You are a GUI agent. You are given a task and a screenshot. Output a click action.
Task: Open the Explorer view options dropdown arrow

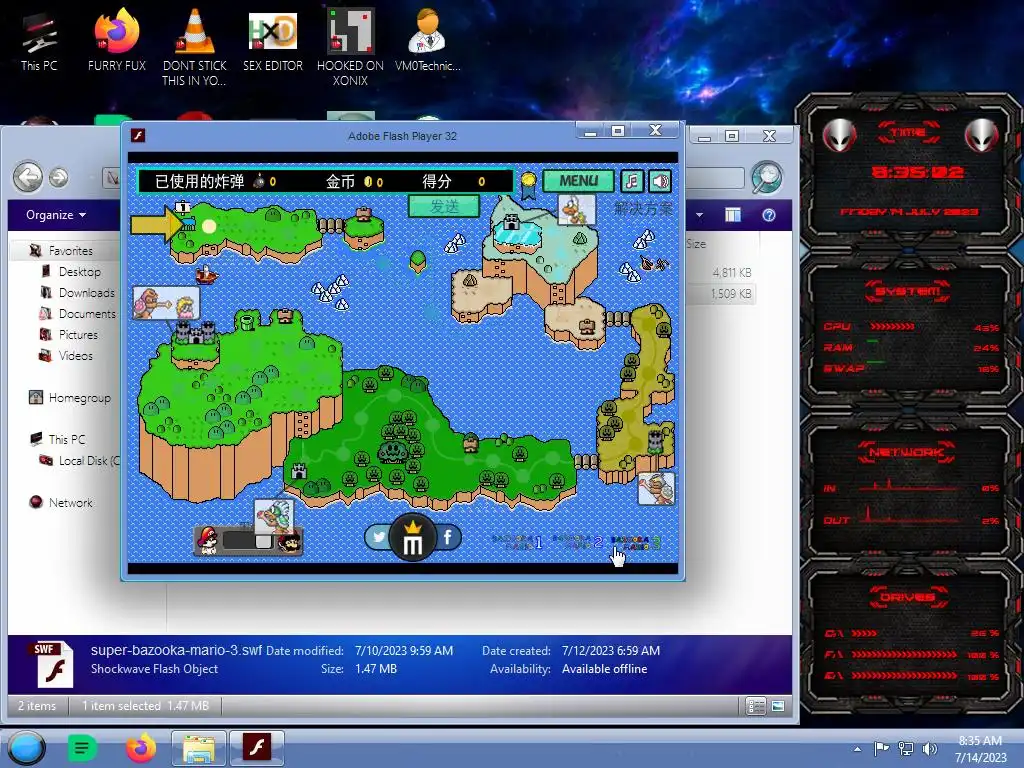point(699,215)
